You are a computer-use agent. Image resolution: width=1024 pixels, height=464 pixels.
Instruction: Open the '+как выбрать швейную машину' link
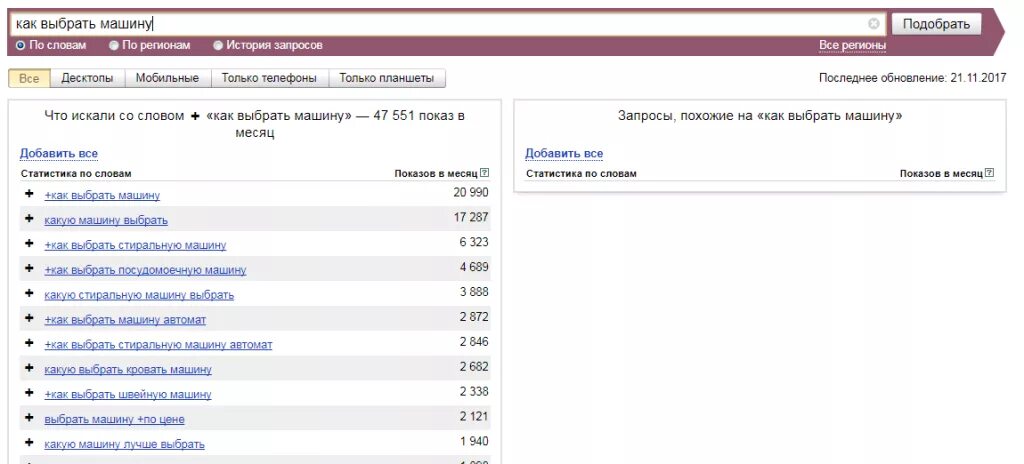[x=128, y=394]
